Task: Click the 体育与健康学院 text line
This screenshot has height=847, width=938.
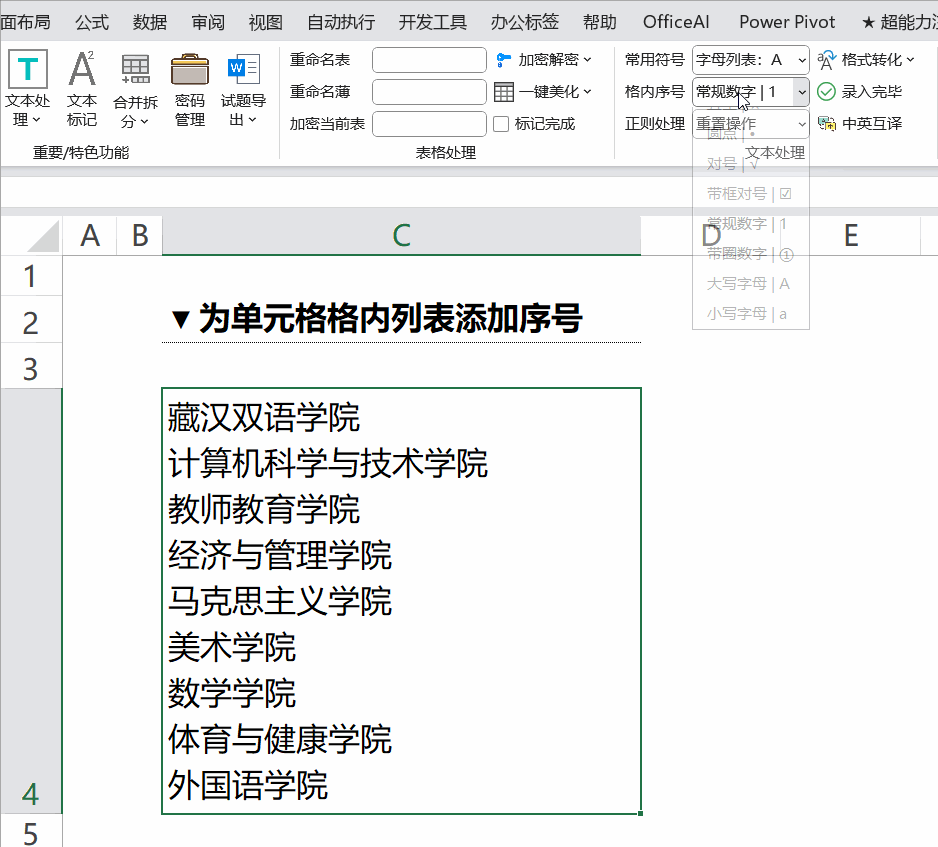Action: [280, 739]
